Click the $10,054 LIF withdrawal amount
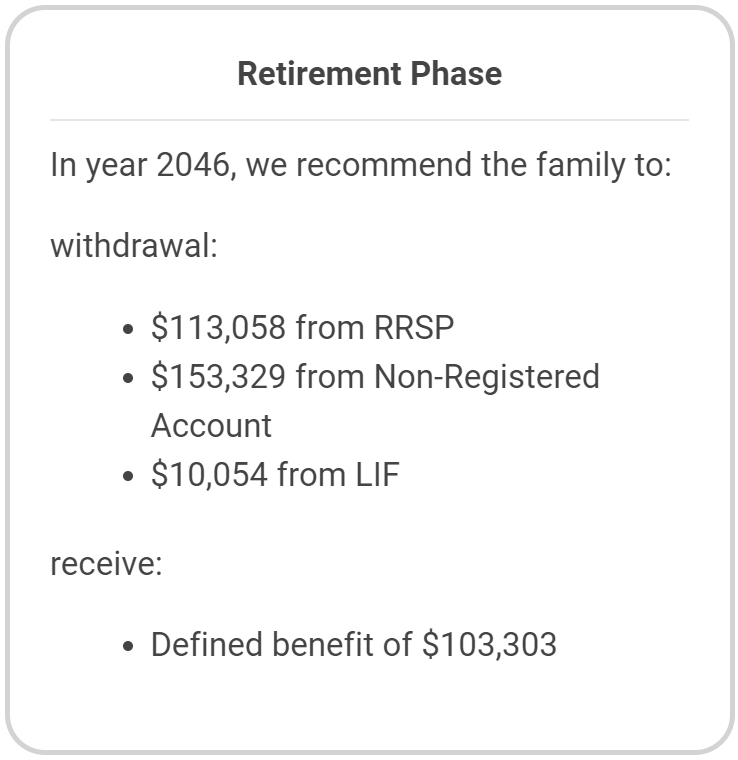738x760 pixels. pos(209,474)
